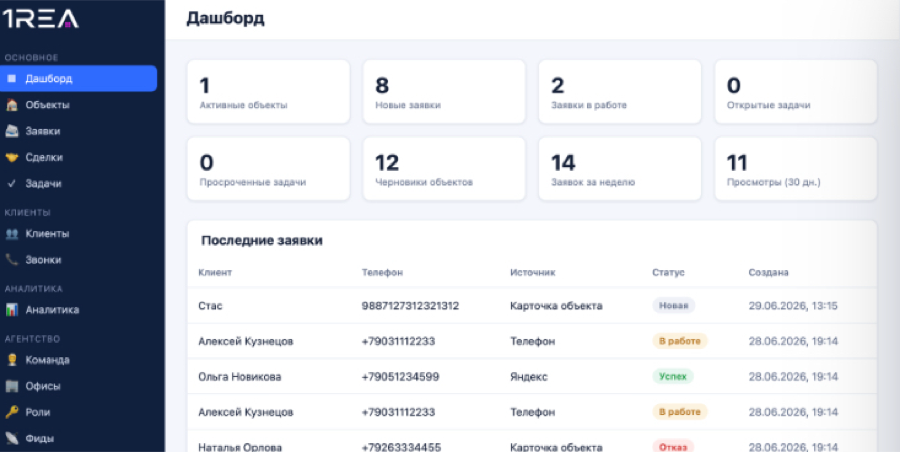Click the Успех status badge

tap(673, 377)
